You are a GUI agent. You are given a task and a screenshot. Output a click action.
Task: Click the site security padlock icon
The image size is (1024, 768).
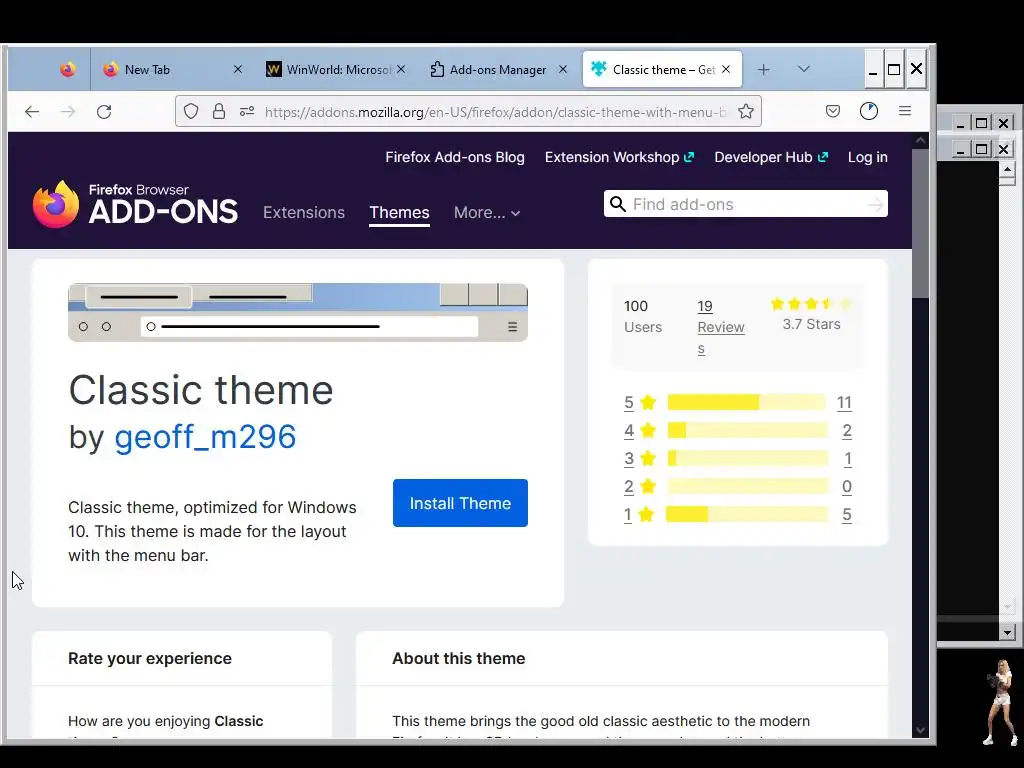coord(219,112)
